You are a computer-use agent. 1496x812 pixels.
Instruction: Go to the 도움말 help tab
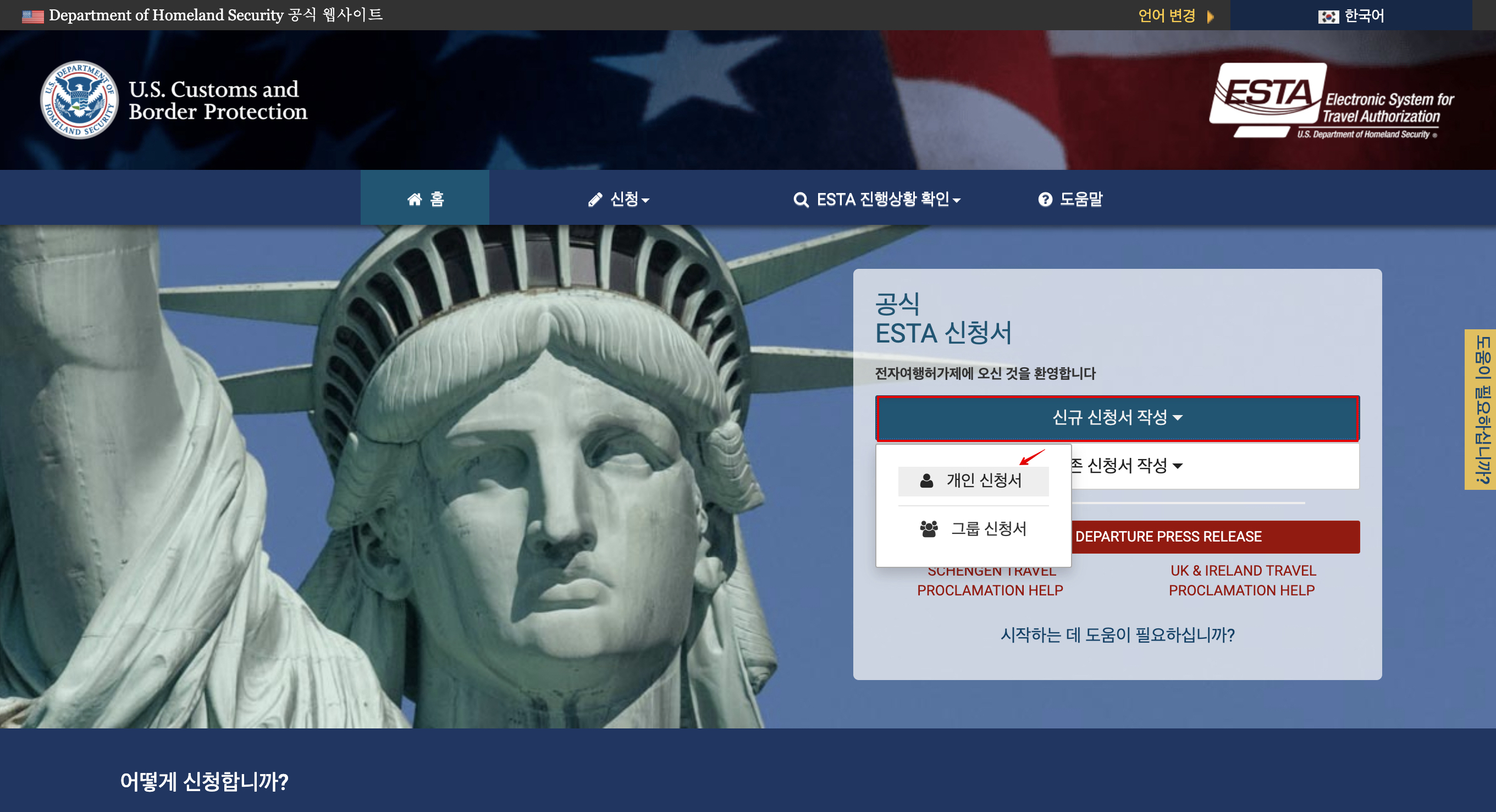pos(1070,199)
